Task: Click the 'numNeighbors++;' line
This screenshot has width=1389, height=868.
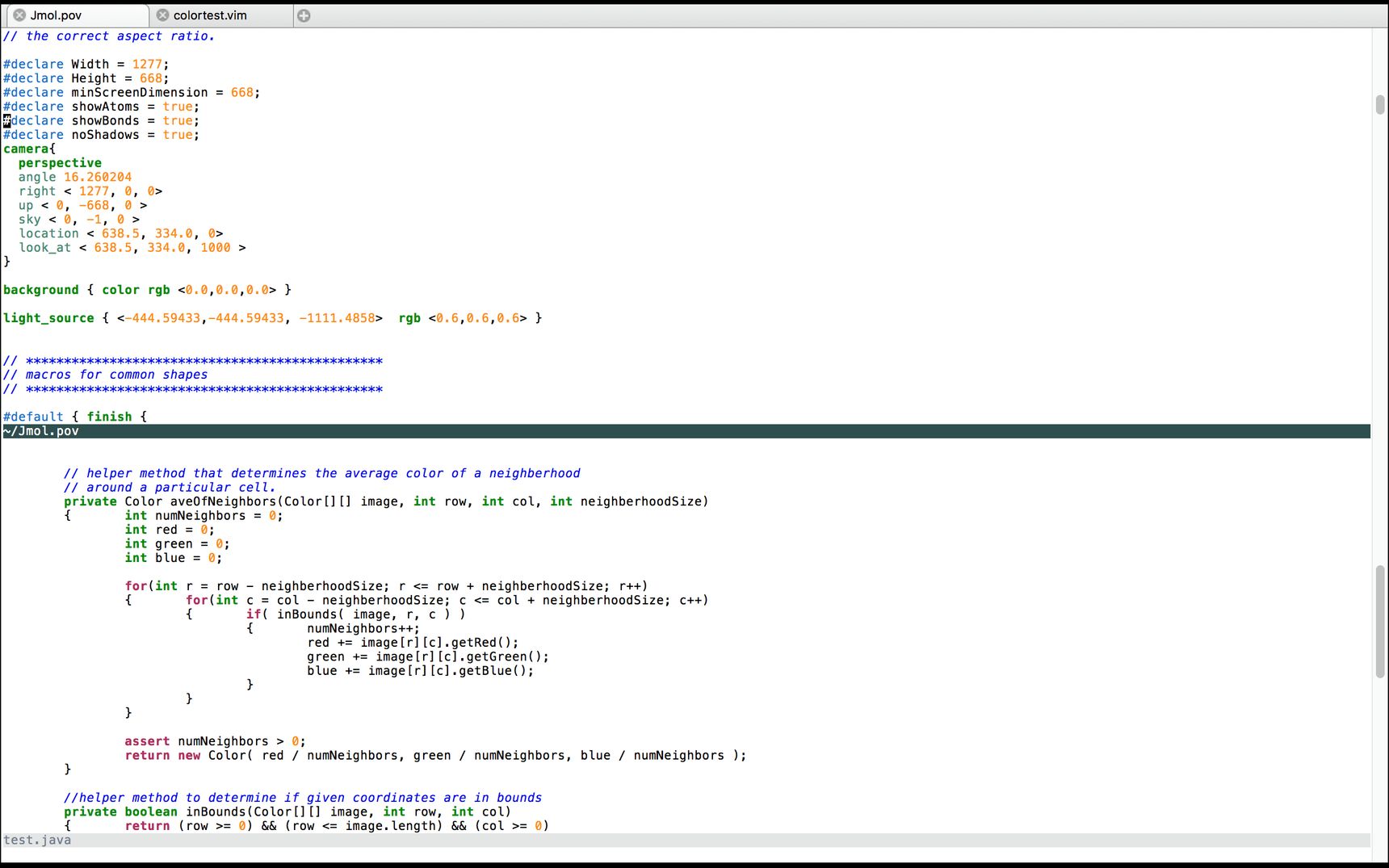Action: coord(363,629)
